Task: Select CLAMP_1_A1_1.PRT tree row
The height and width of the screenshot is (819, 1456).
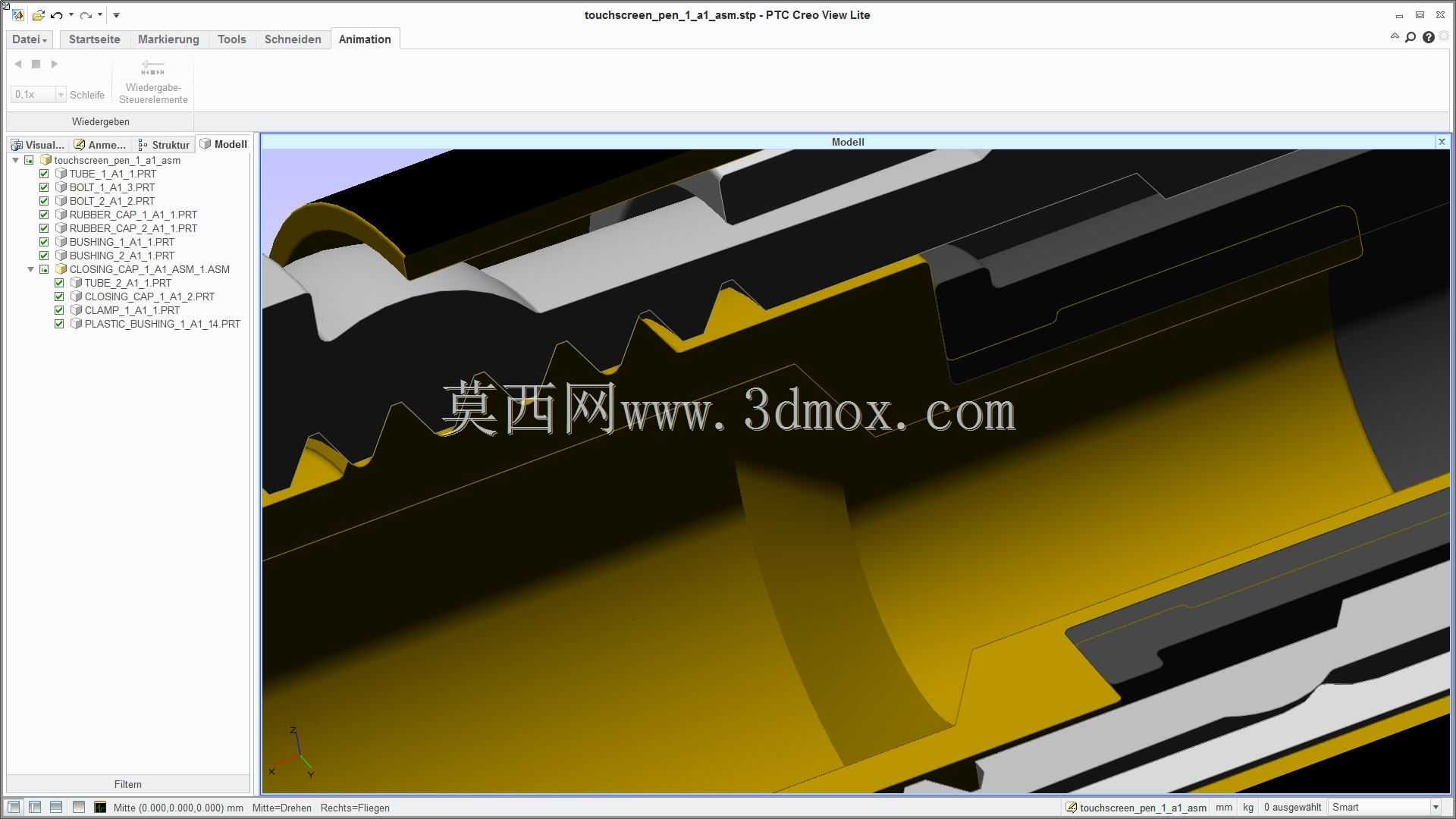Action: 133,310
